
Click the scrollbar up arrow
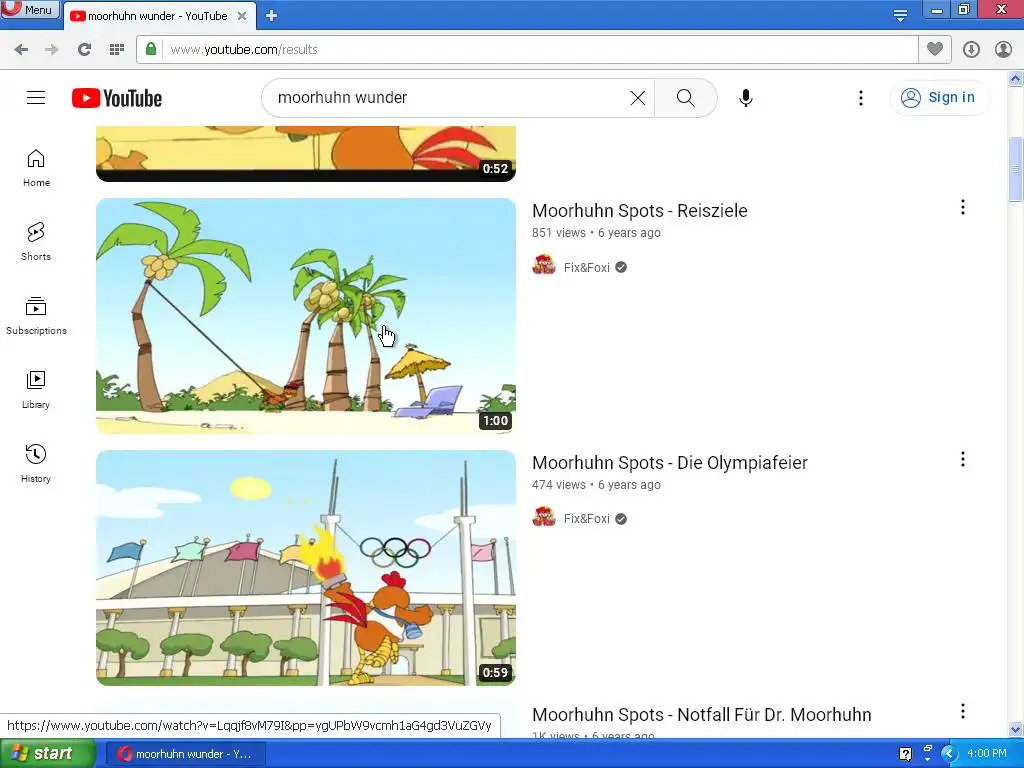[1016, 79]
